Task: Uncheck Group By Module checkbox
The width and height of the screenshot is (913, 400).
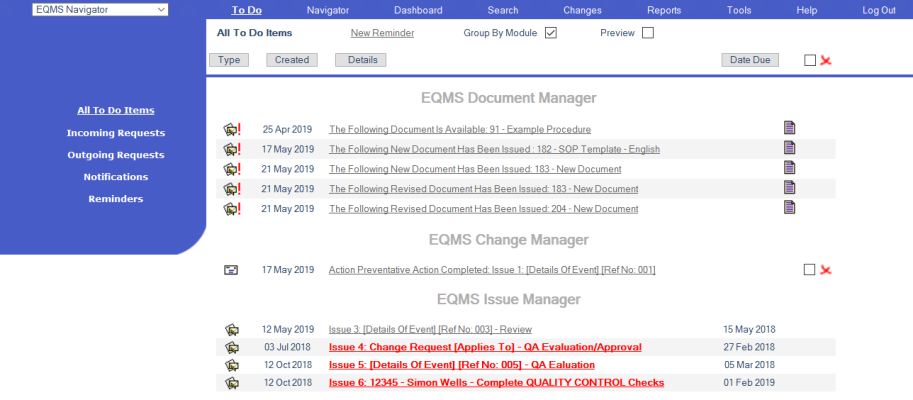Action: coord(551,33)
